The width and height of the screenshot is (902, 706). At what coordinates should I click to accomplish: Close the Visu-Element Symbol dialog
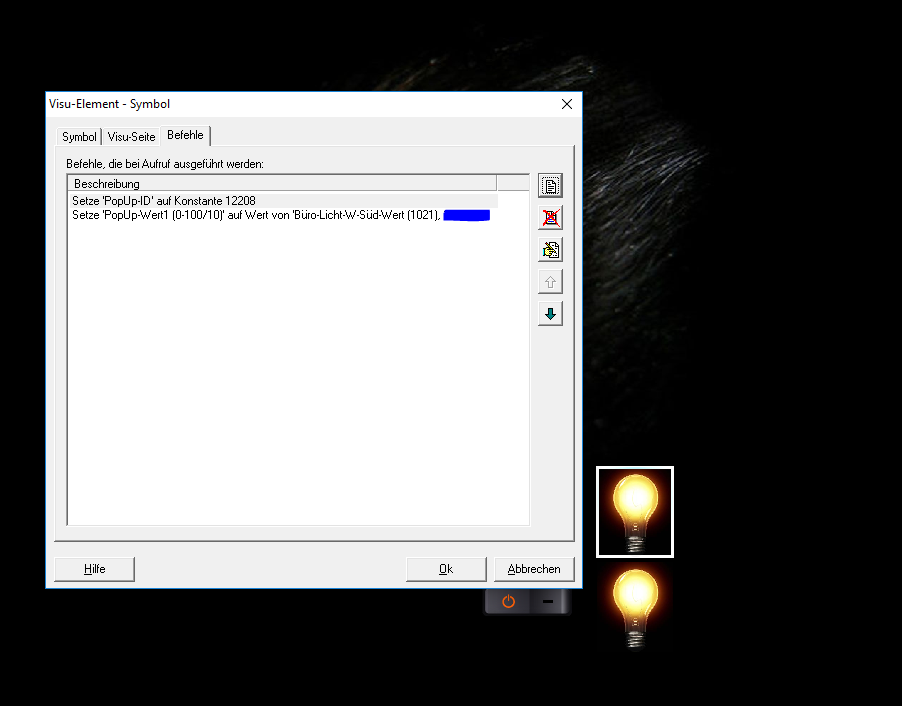click(567, 104)
